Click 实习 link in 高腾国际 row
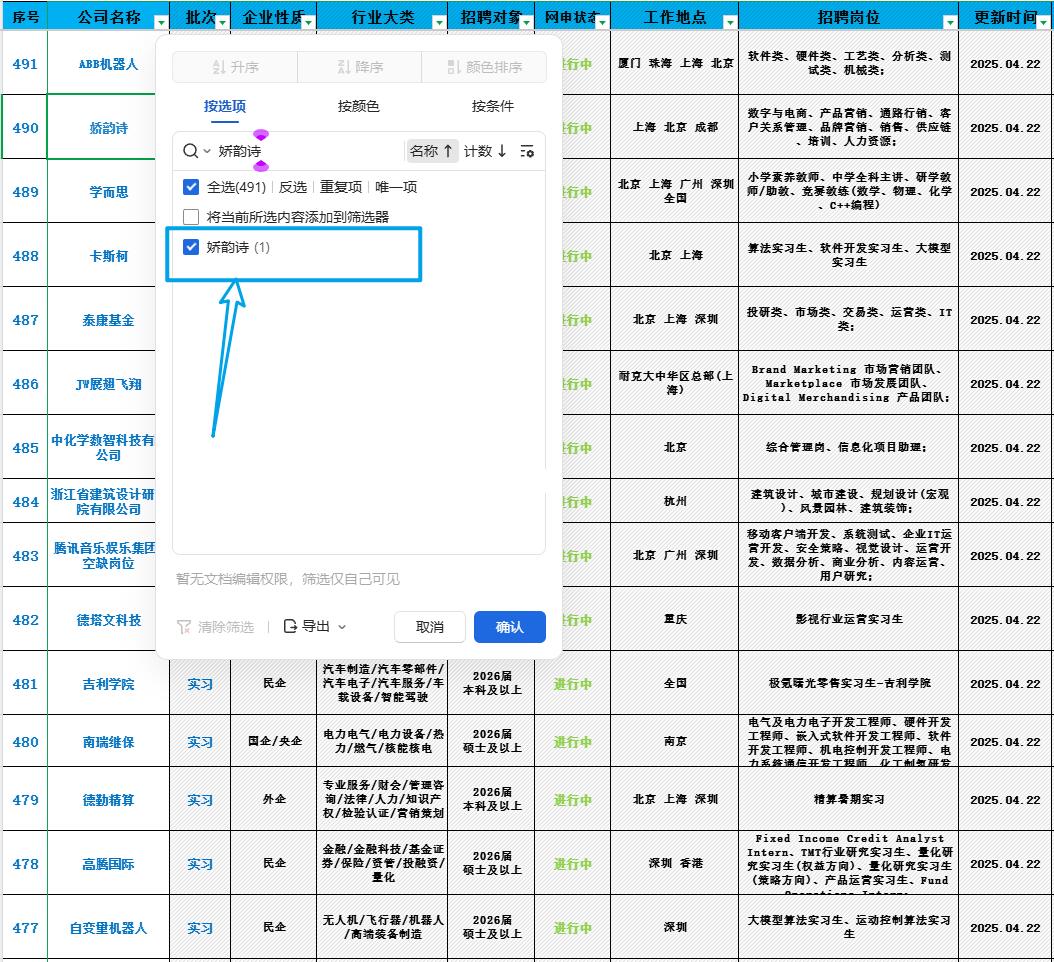Viewport: 1054px width, 962px height. [x=200, y=864]
